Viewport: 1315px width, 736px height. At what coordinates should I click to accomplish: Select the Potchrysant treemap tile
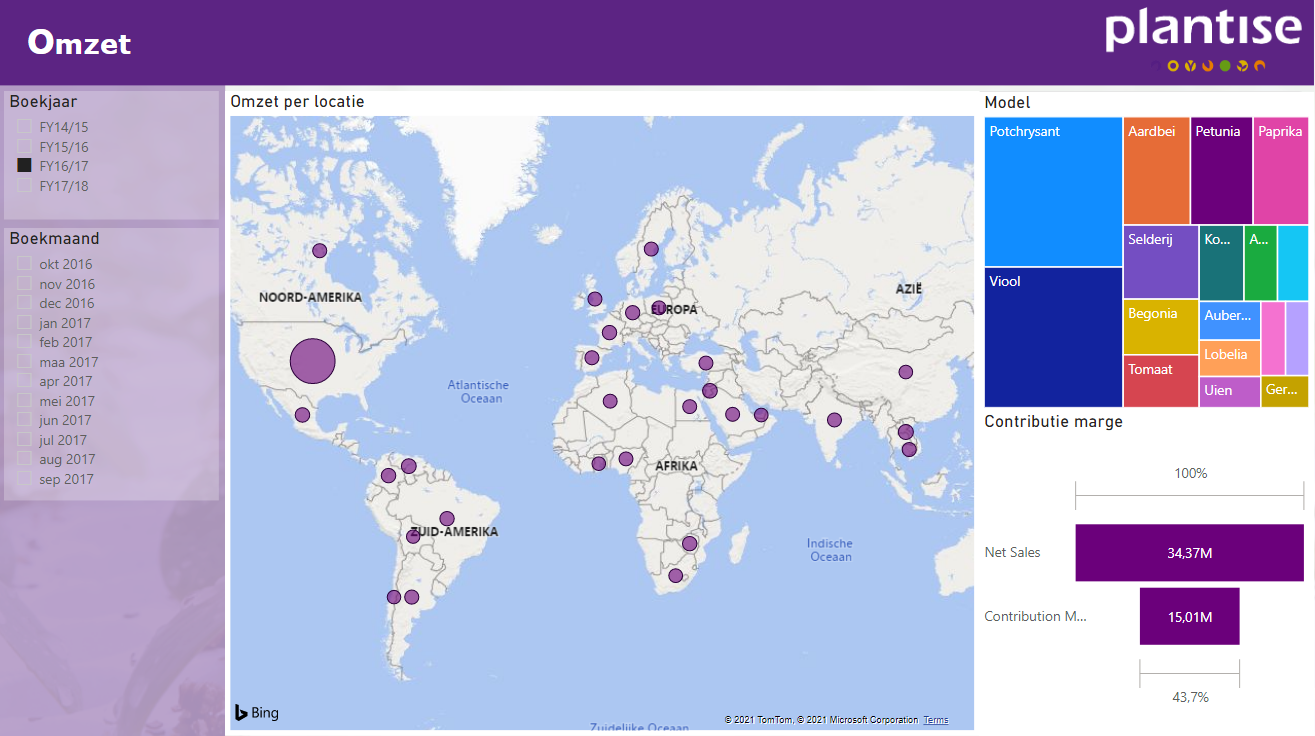click(1053, 192)
